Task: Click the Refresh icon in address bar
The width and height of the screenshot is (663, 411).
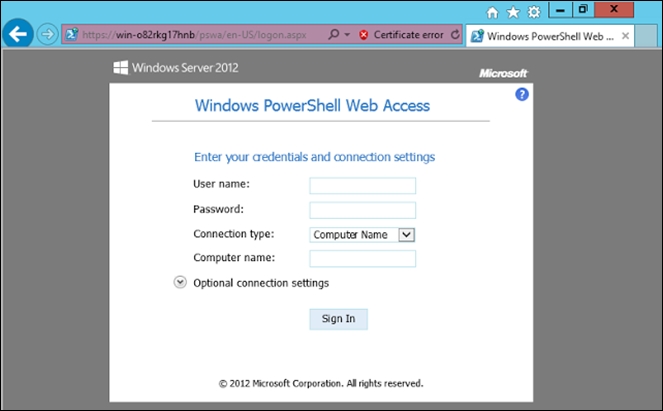Action: (455, 34)
